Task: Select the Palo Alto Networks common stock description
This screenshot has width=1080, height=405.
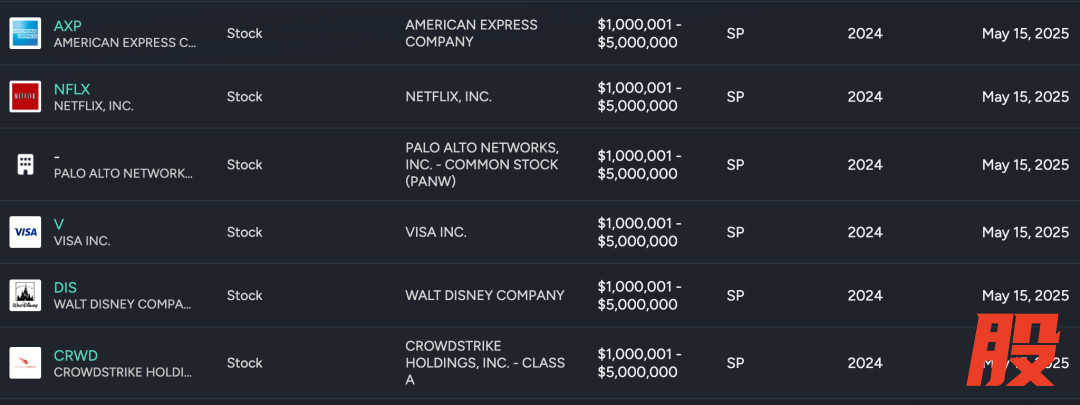Action: point(480,164)
